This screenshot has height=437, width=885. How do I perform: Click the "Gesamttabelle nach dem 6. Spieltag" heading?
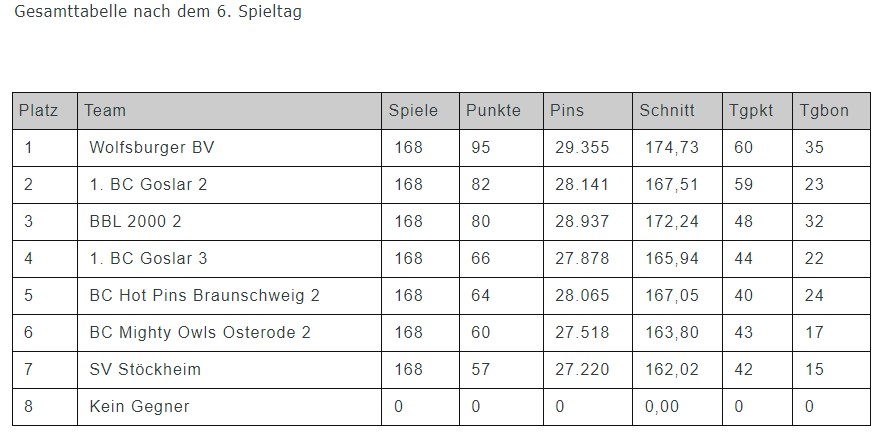pos(158,13)
